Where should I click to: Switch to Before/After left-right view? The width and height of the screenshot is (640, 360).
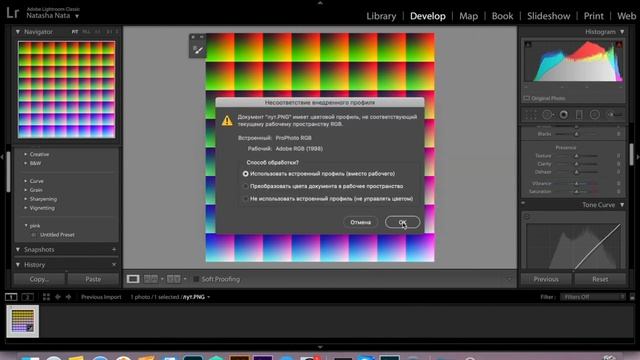click(x=151, y=279)
